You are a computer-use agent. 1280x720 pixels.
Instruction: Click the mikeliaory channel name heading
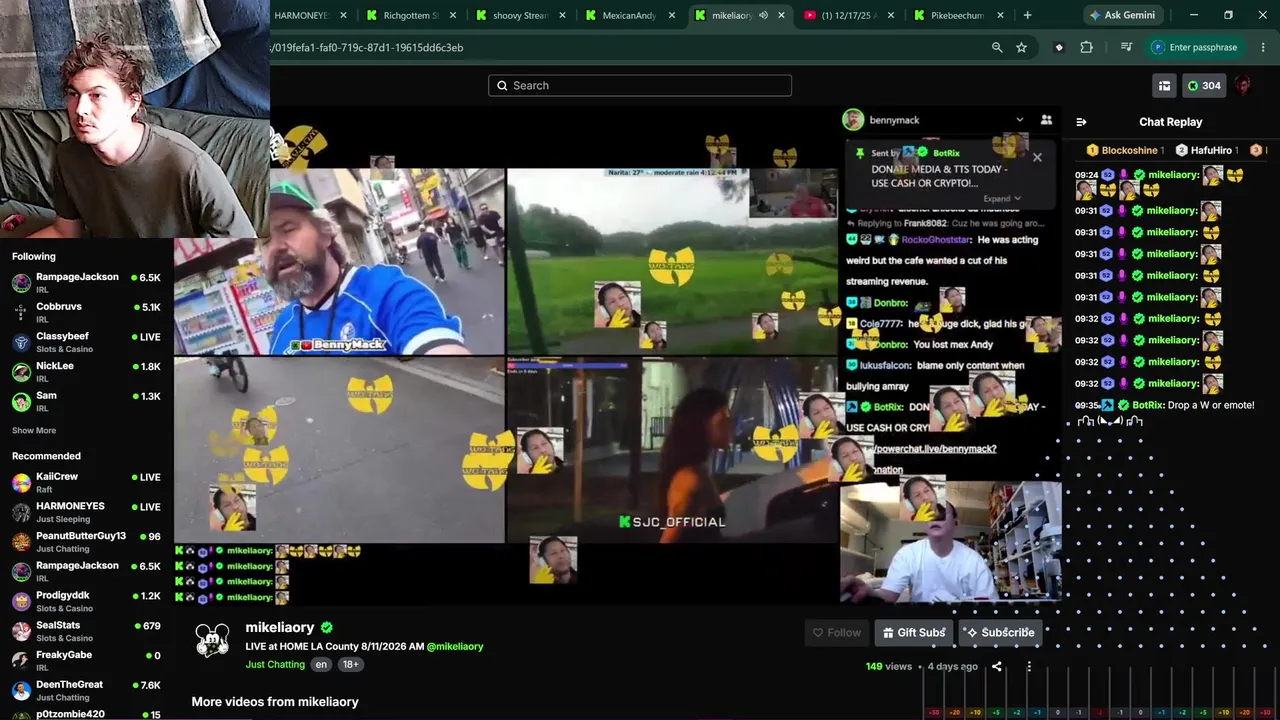[x=280, y=628]
